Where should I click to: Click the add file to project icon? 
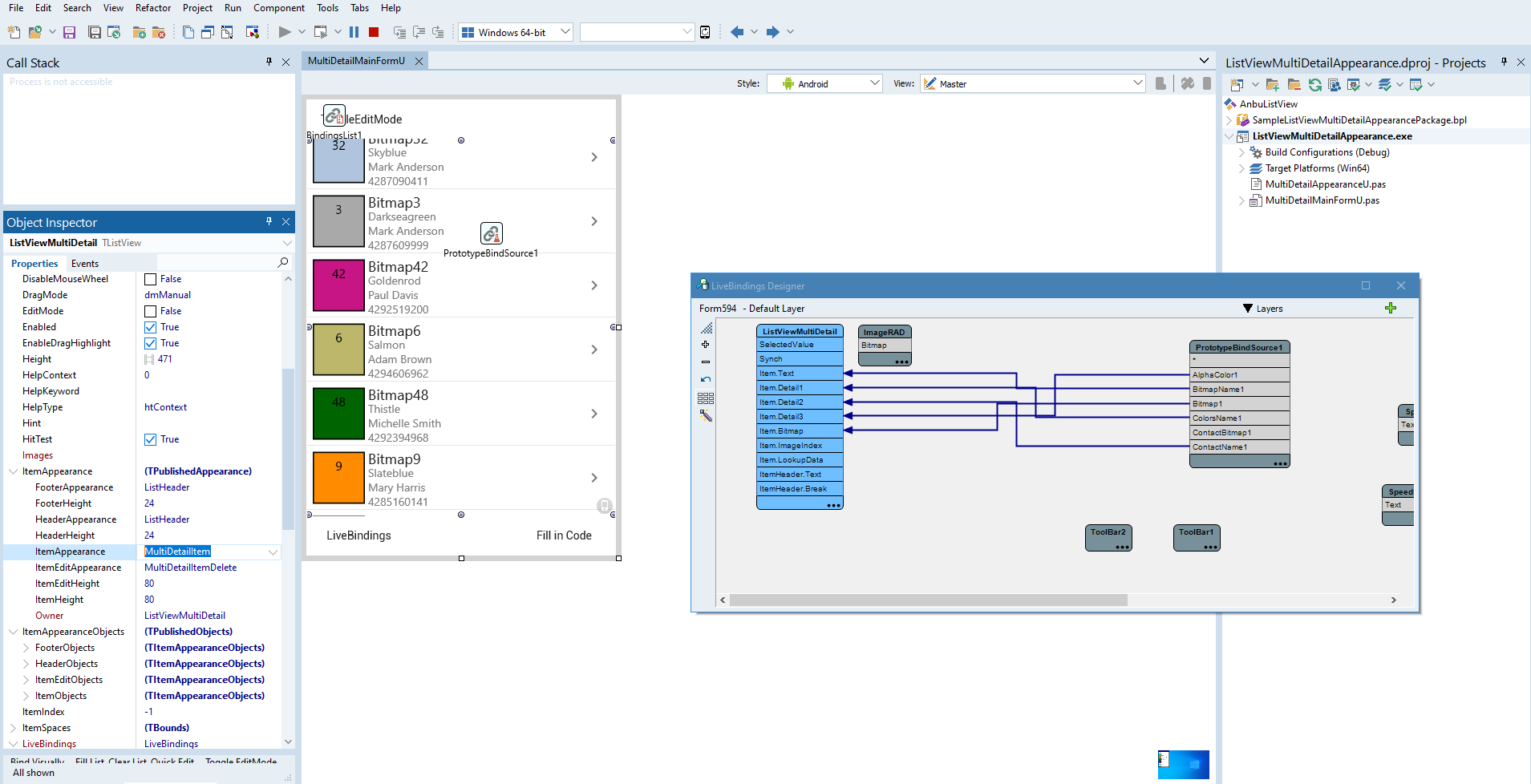(139, 32)
